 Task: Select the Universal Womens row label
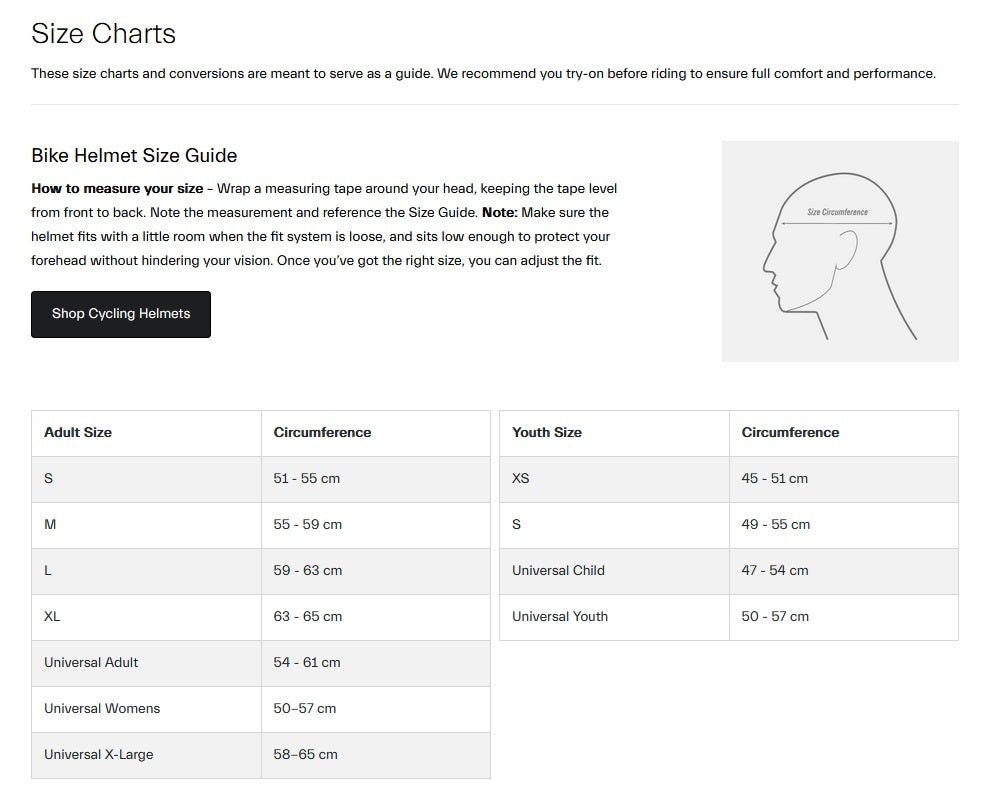tap(102, 708)
